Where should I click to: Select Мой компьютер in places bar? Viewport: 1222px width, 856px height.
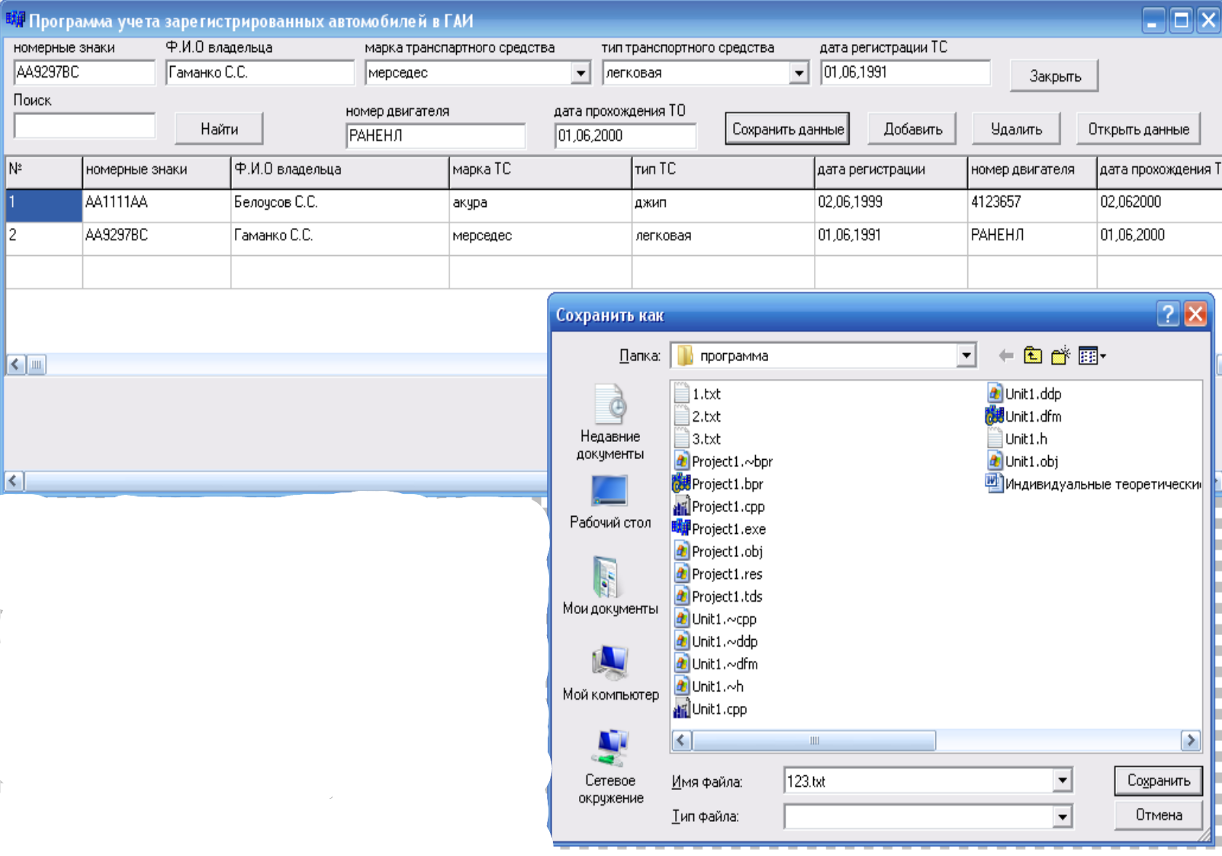click(x=610, y=672)
